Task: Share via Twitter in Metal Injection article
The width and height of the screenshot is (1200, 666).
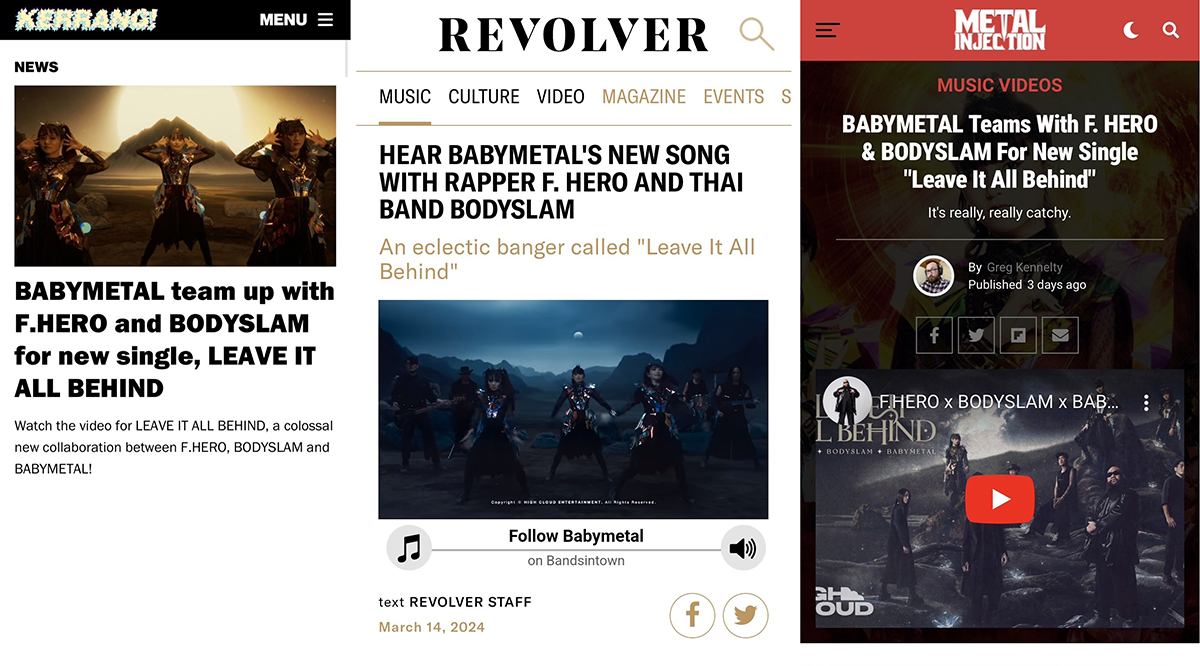Action: [976, 335]
